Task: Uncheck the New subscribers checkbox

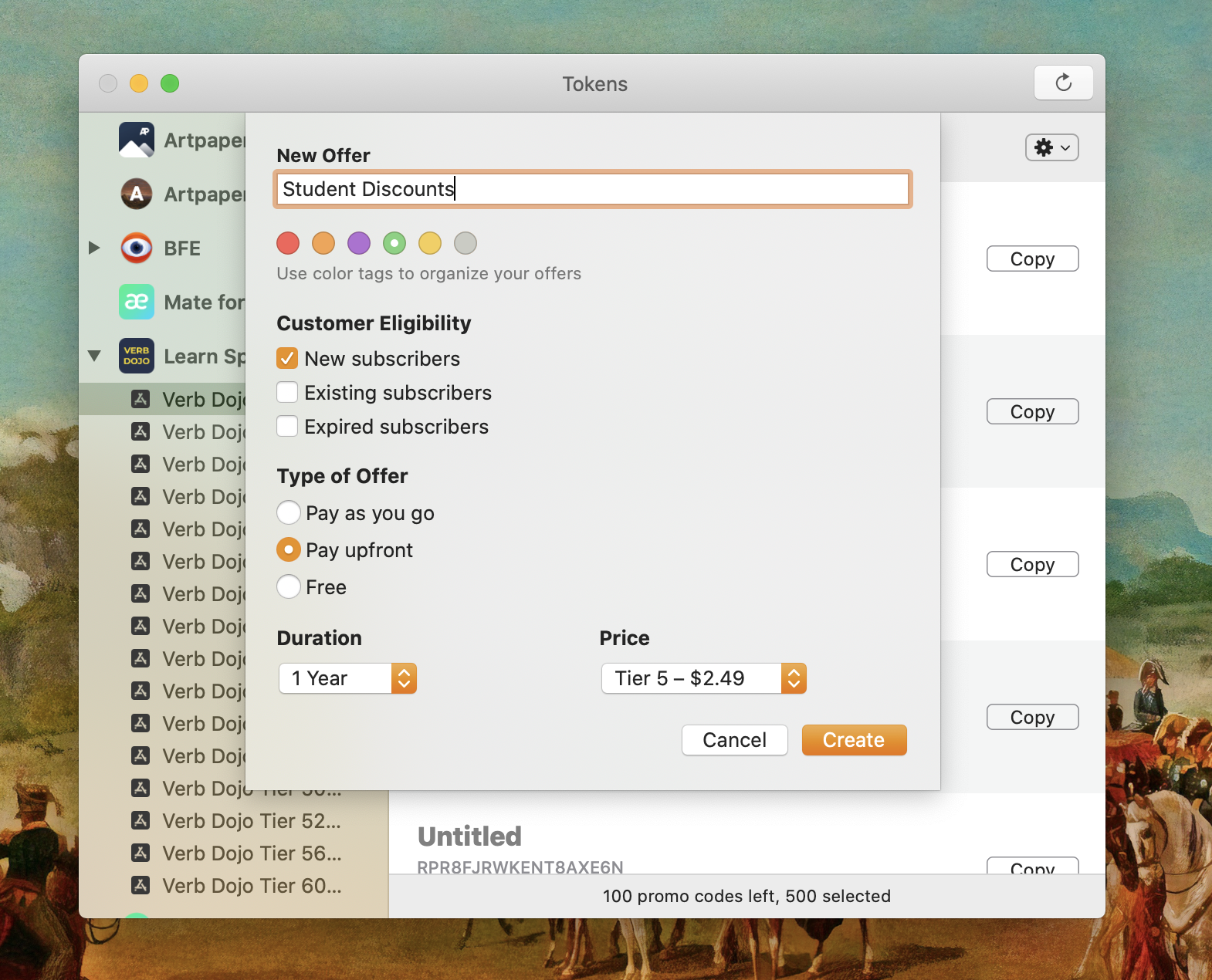Action: click(287, 358)
